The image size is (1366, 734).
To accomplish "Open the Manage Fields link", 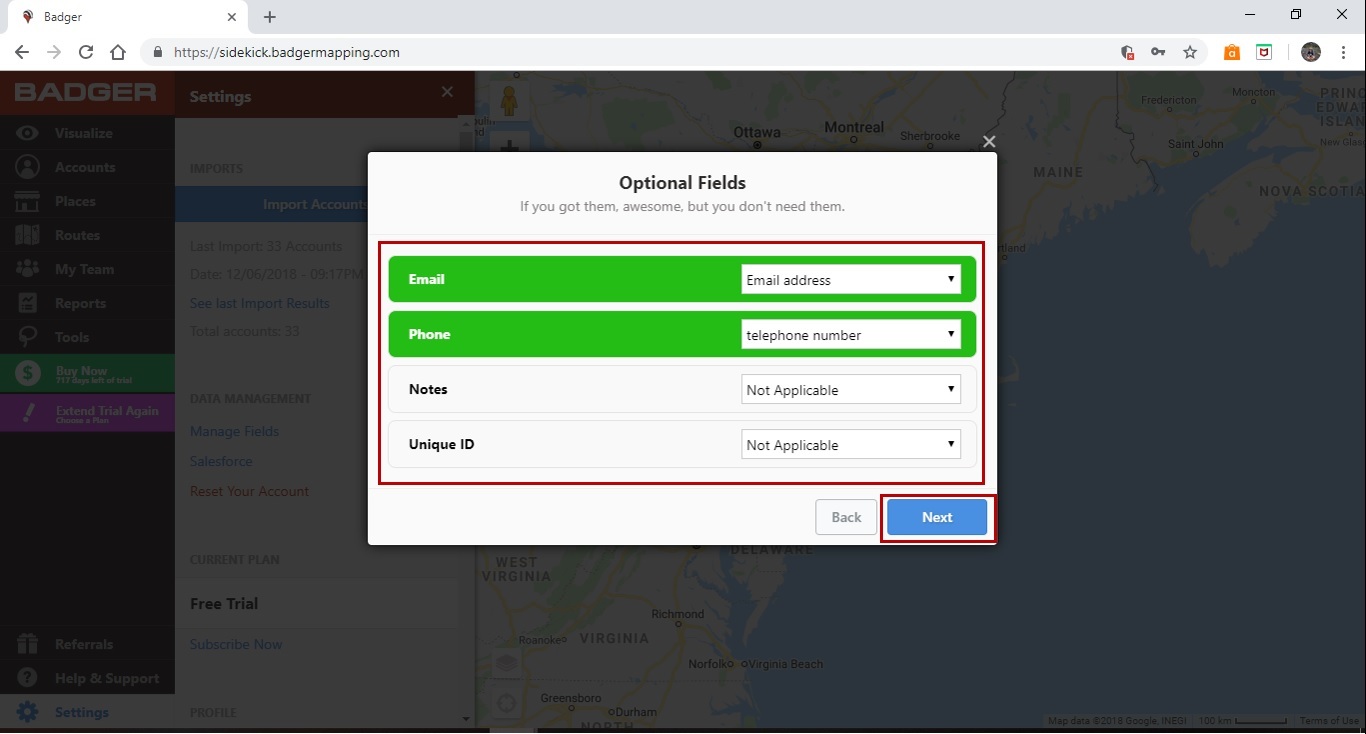I will click(235, 431).
